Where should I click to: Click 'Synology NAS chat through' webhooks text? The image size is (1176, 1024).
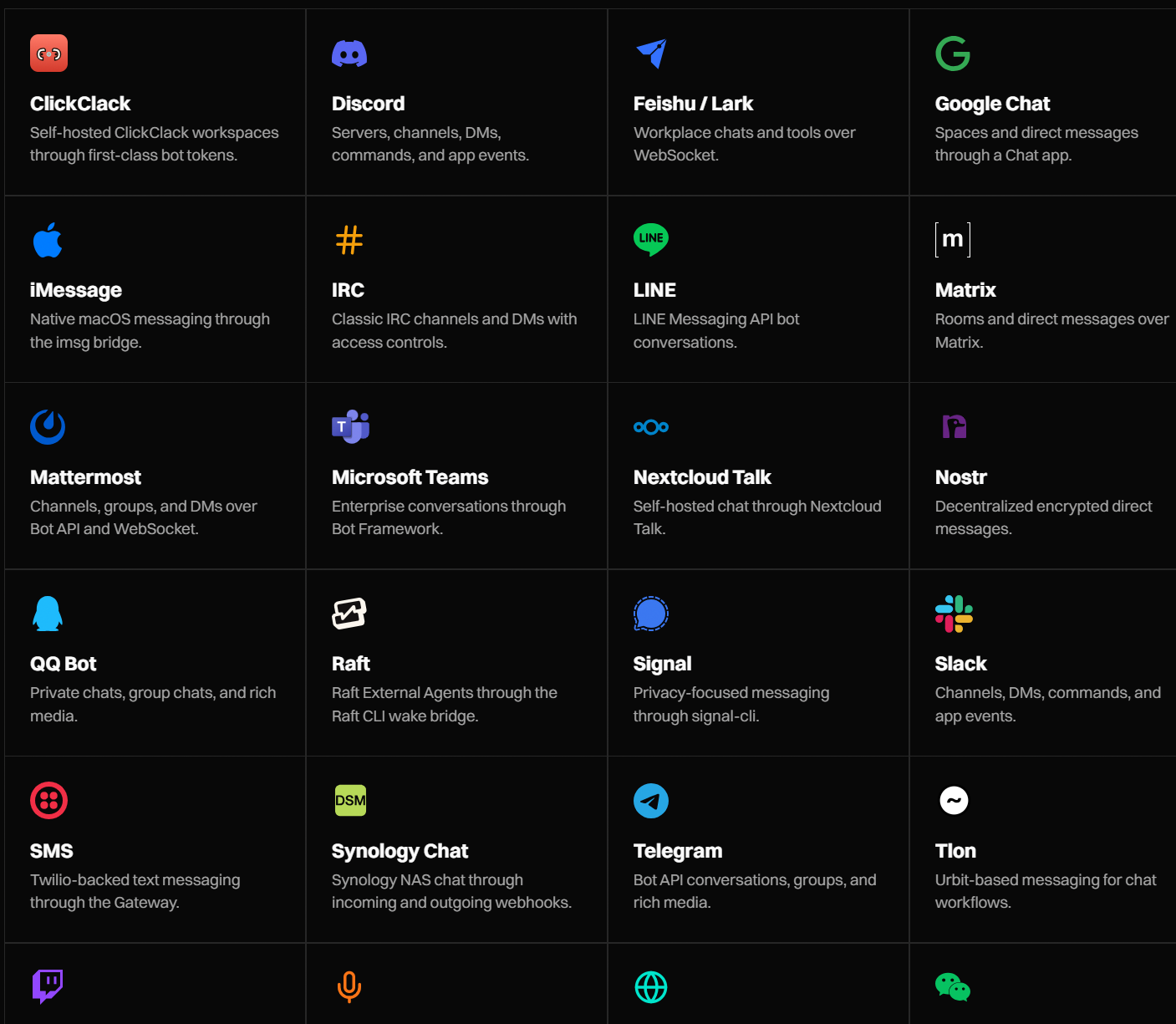(x=451, y=891)
